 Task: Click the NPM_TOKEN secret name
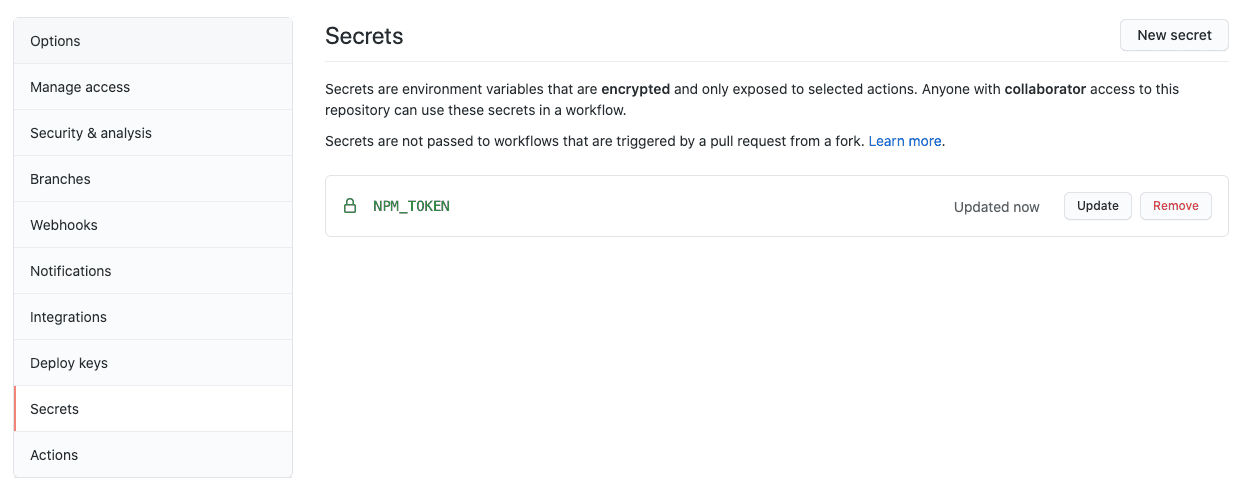[x=411, y=206]
